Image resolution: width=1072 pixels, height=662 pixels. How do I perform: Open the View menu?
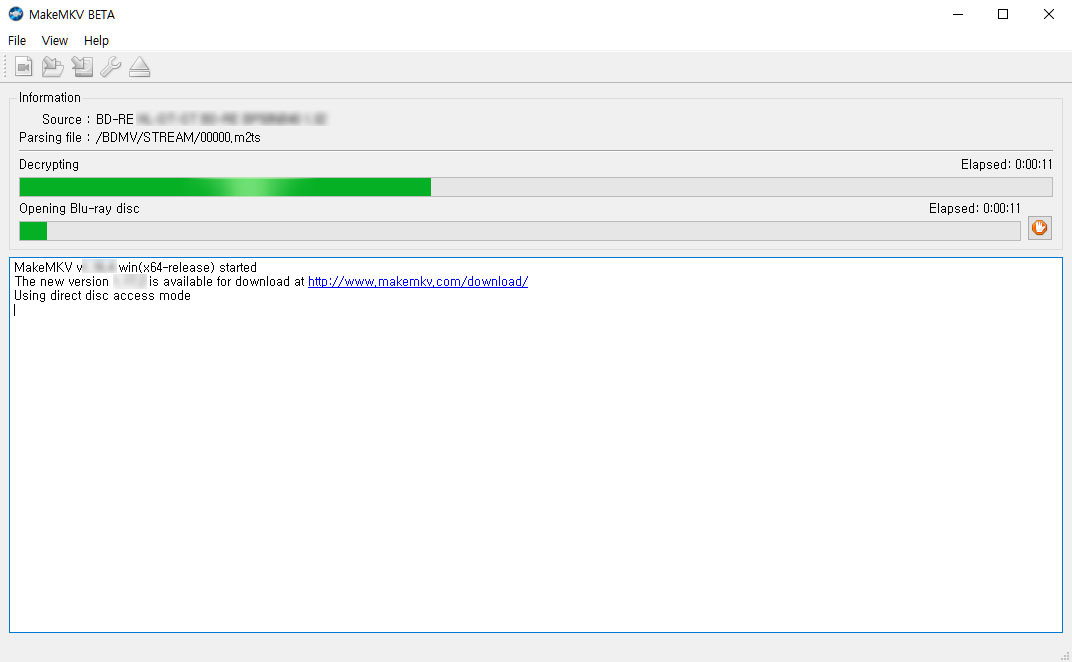coord(55,40)
